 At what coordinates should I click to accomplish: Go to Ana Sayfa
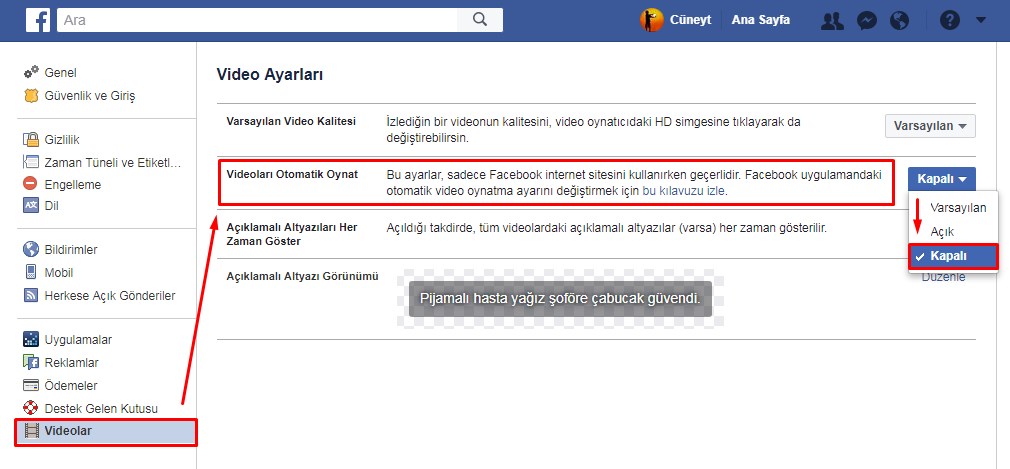pos(763,20)
